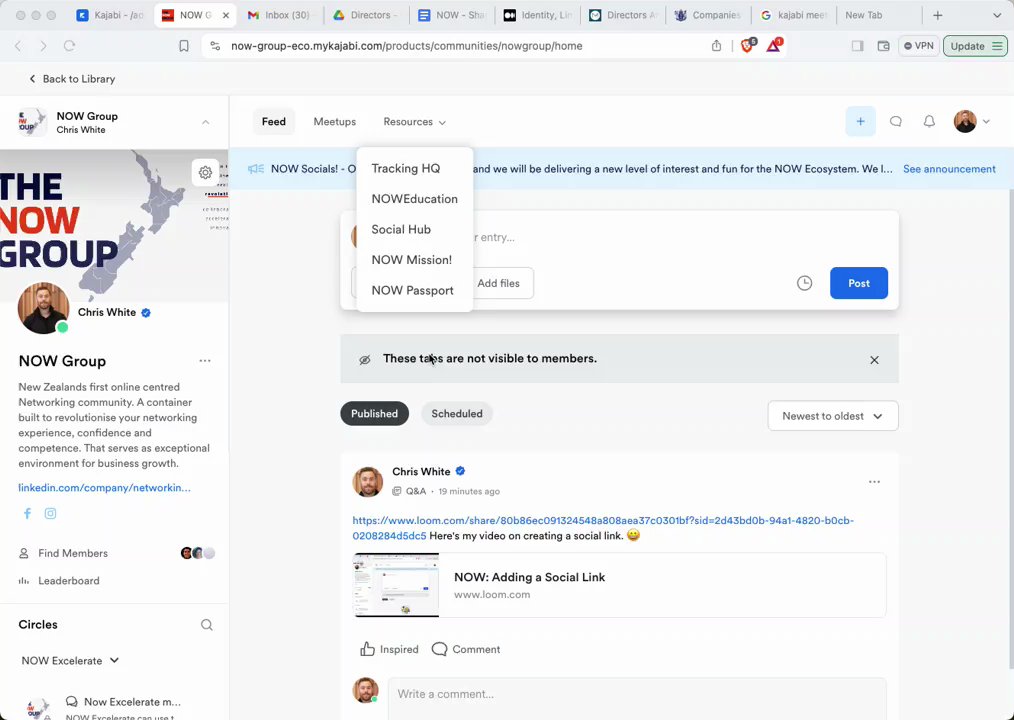Click the browser share icon
Image resolution: width=1014 pixels, height=720 pixels.
point(717,46)
